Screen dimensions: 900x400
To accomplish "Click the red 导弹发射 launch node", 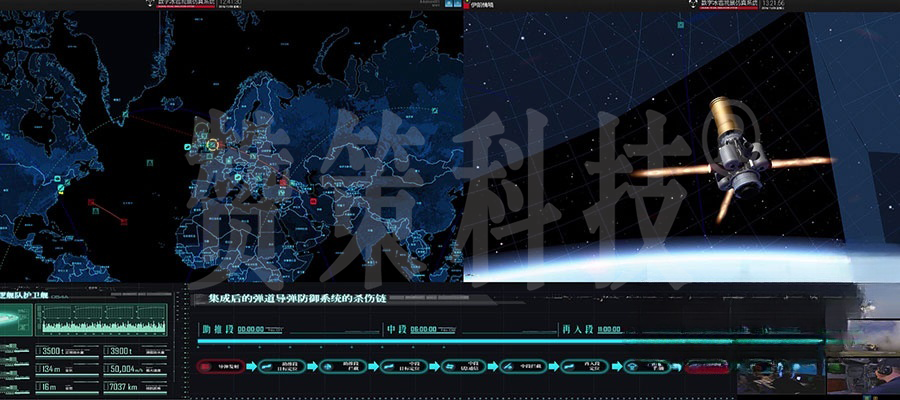I will coord(220,366).
